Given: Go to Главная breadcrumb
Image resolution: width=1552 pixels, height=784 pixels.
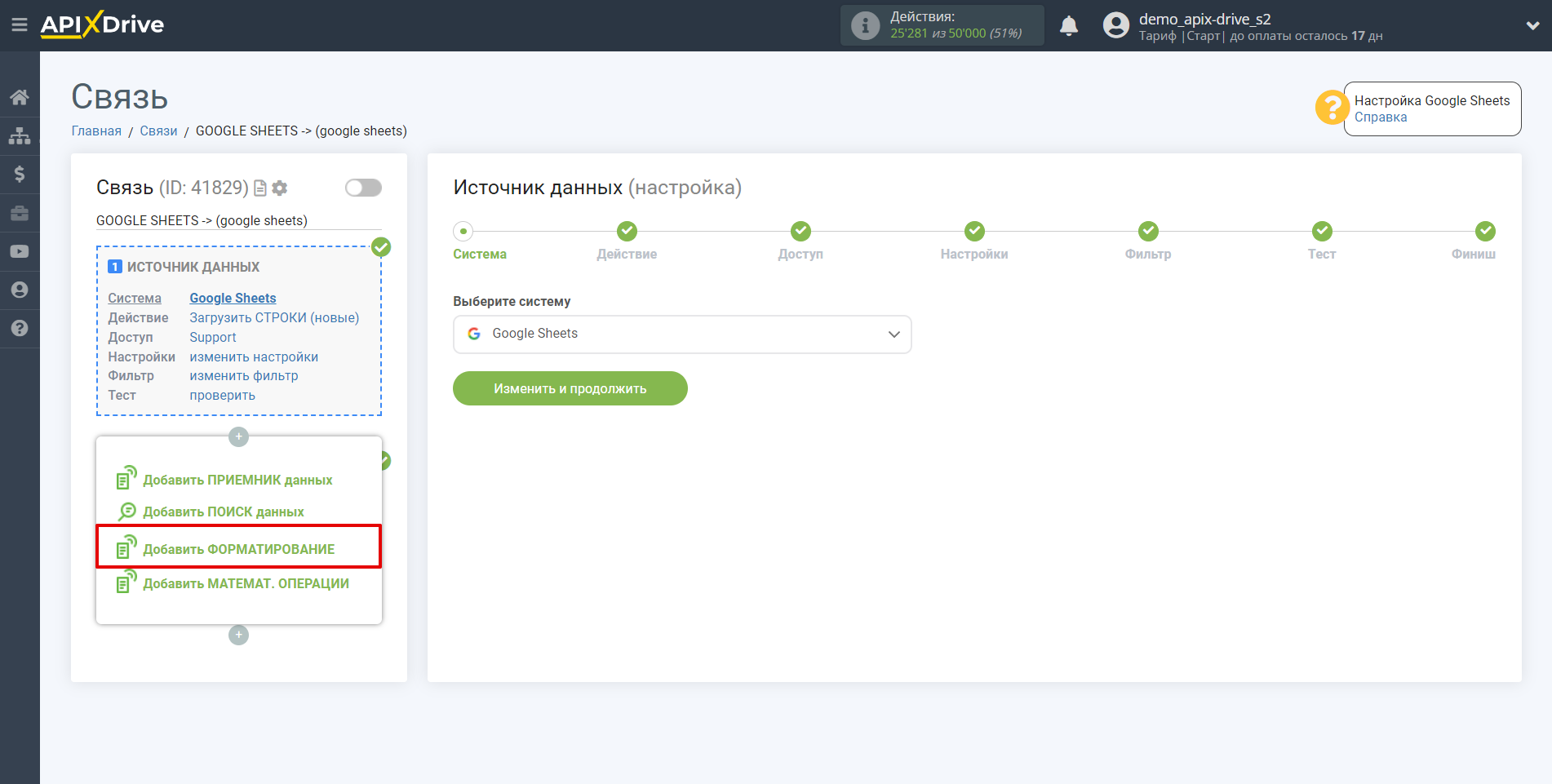Looking at the screenshot, I should click(96, 131).
